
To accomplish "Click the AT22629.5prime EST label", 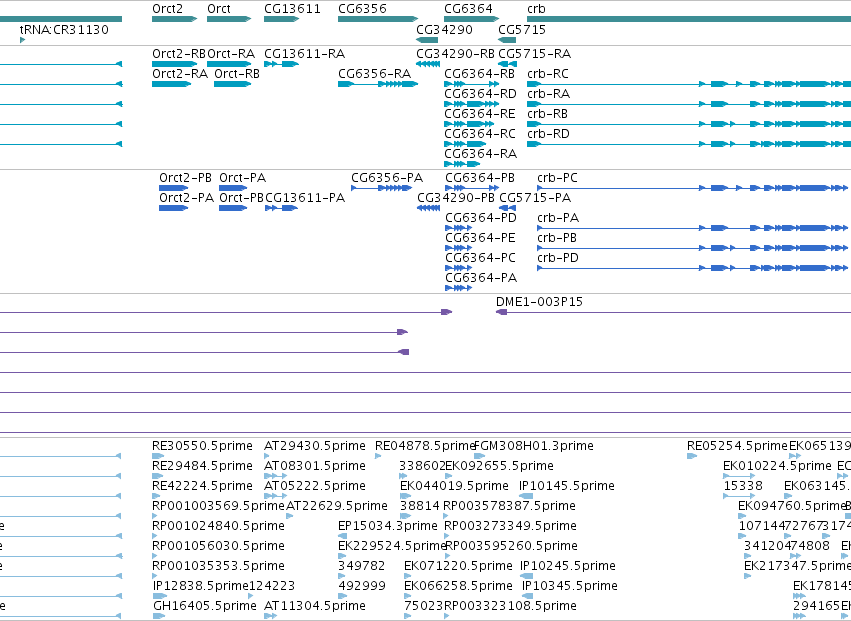I will (x=336, y=506).
